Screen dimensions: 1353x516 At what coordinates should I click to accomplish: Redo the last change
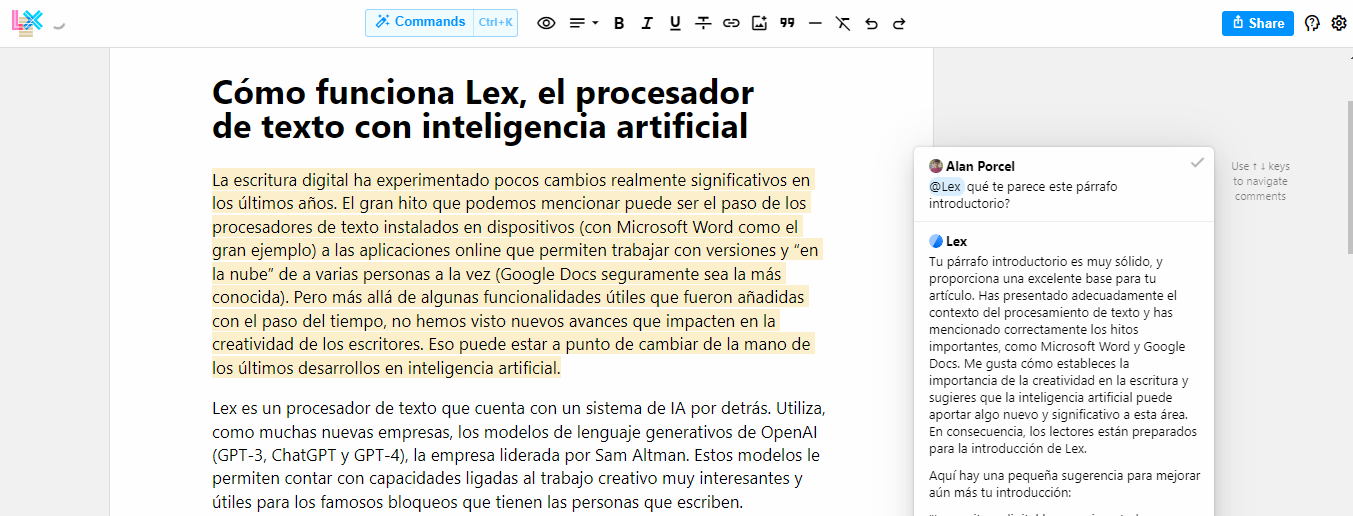click(899, 23)
